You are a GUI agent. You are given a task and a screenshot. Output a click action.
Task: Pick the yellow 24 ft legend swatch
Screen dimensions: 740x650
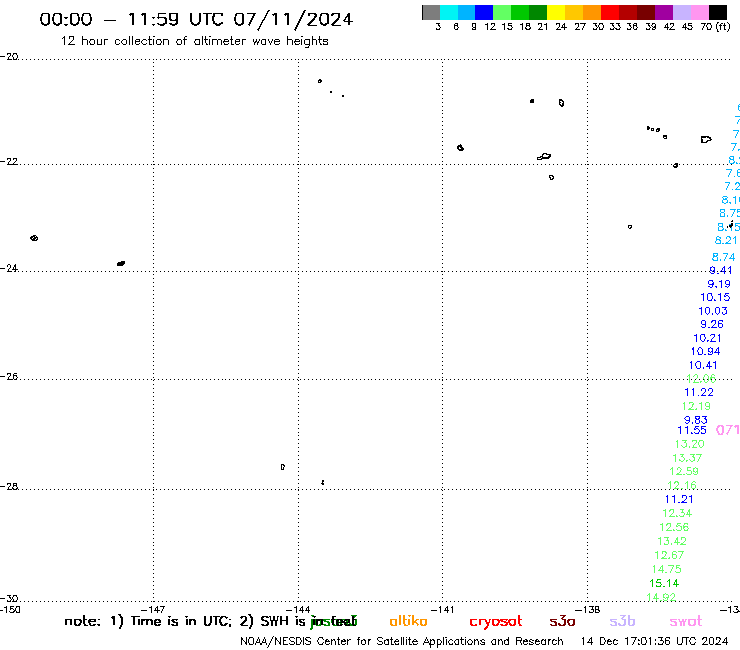pos(556,12)
